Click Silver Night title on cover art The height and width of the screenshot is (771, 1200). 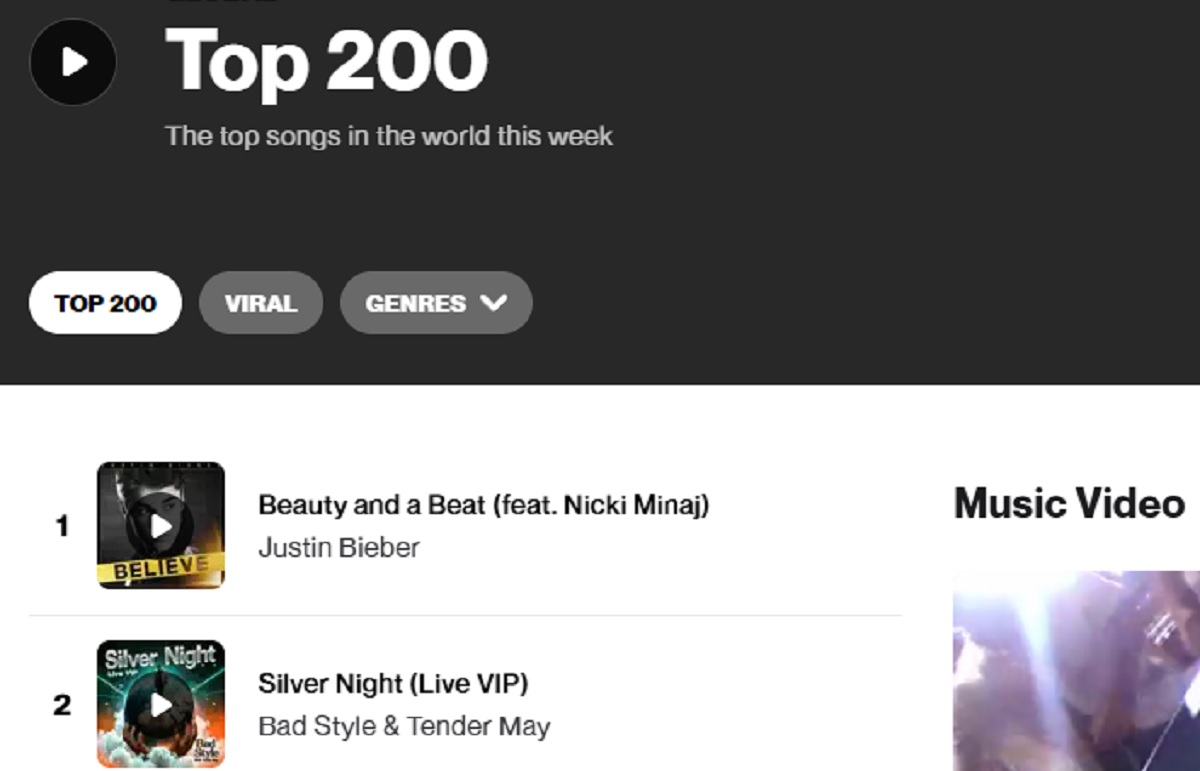(160, 657)
